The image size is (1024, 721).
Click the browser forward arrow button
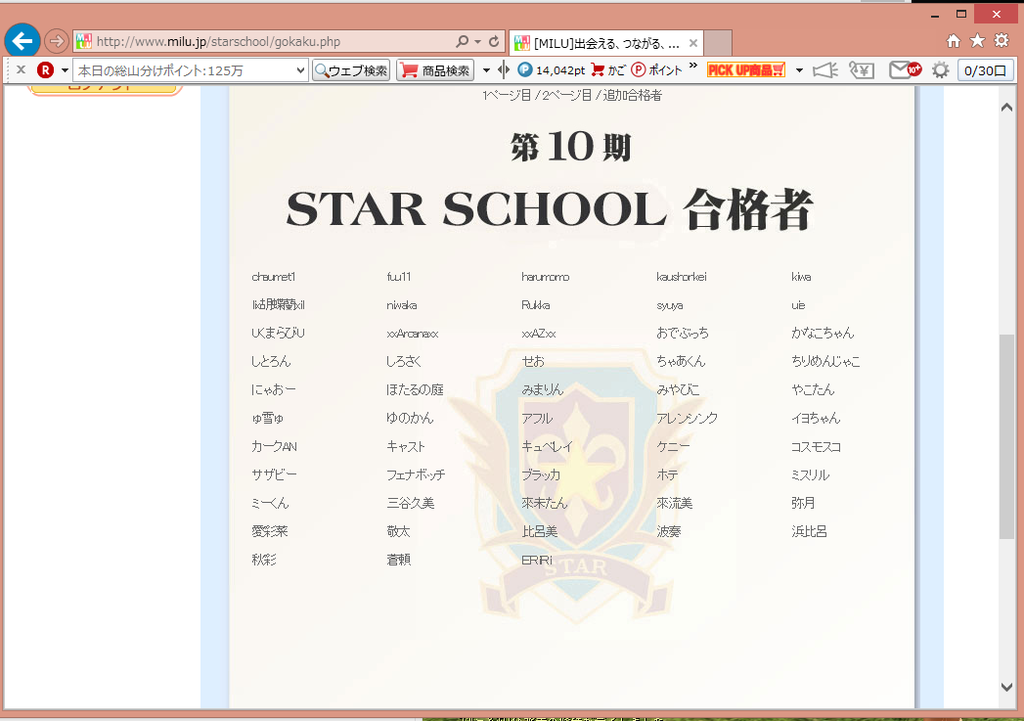[x=56, y=41]
